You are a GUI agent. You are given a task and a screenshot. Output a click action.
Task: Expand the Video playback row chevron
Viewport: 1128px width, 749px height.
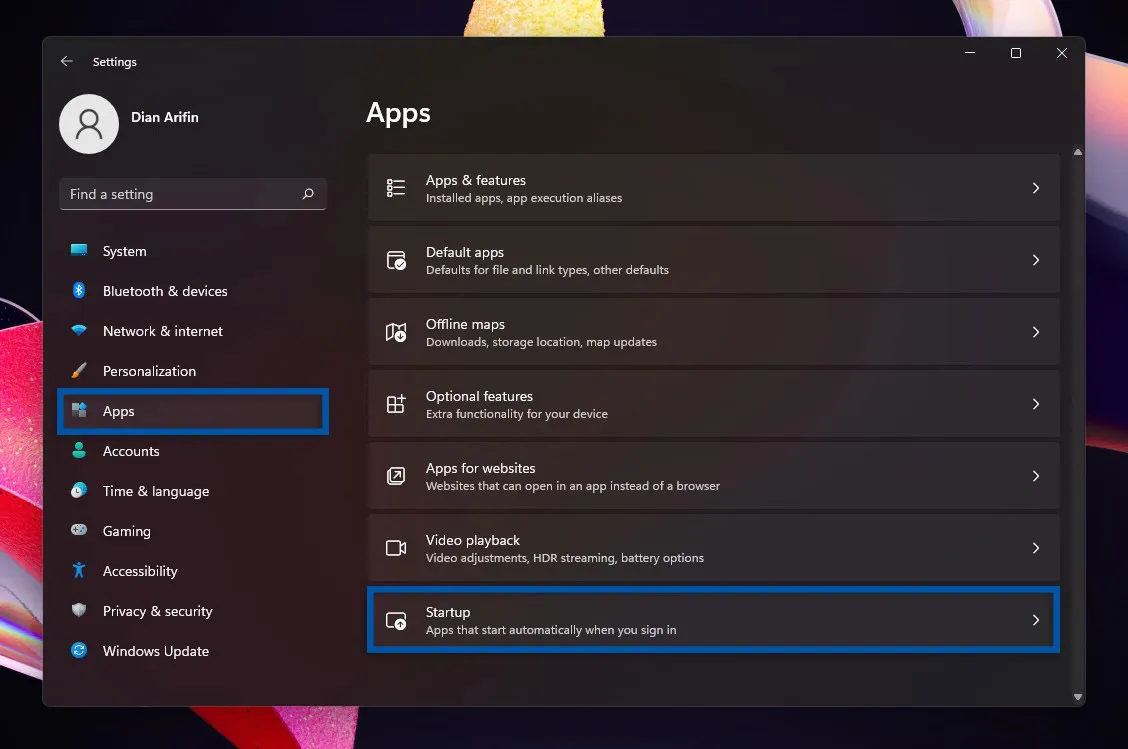point(1035,548)
